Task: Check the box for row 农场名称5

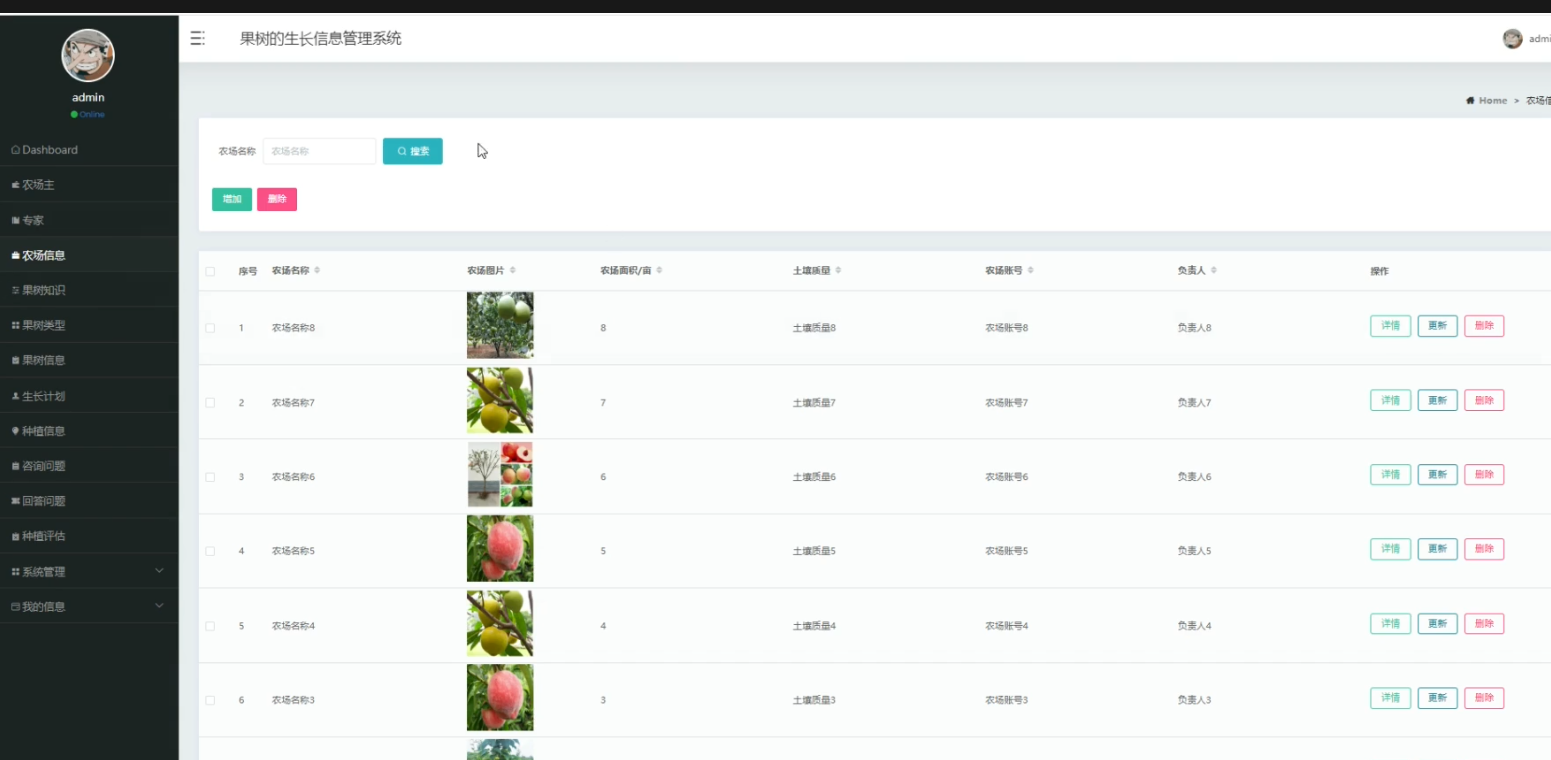Action: tap(210, 551)
